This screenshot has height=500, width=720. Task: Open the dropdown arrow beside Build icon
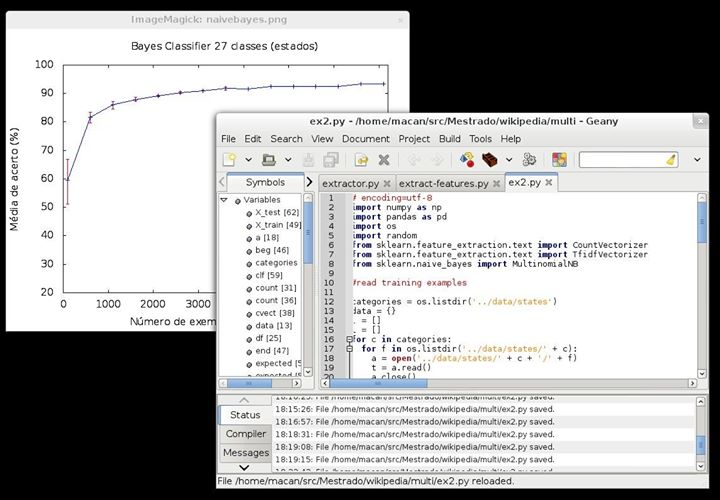tap(509, 159)
